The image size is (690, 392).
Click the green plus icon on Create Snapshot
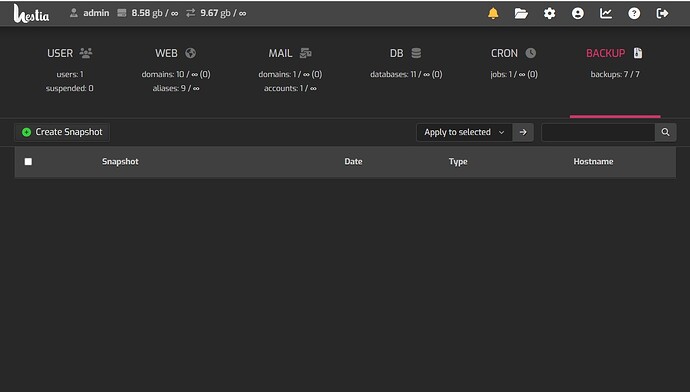tap(26, 132)
